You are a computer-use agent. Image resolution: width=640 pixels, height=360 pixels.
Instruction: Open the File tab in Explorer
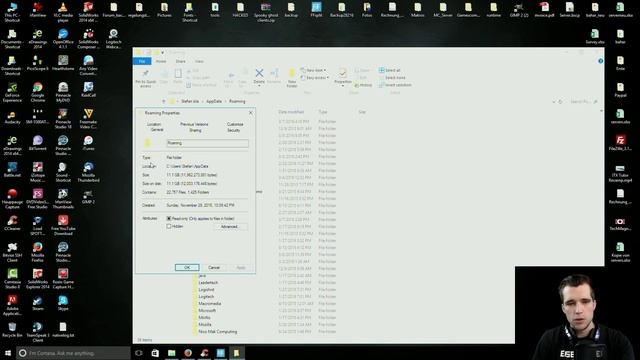tap(142, 61)
